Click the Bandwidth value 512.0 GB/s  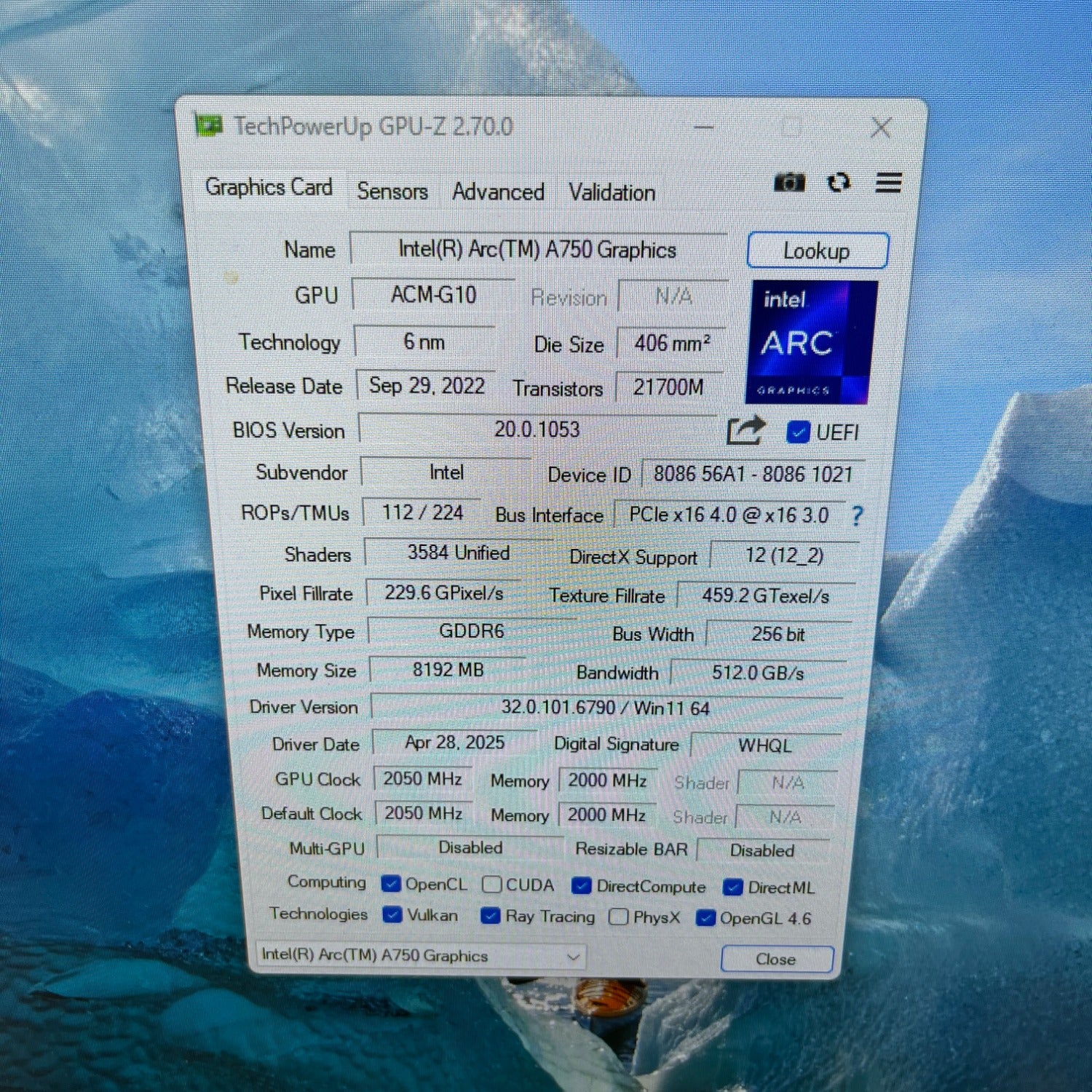click(758, 673)
